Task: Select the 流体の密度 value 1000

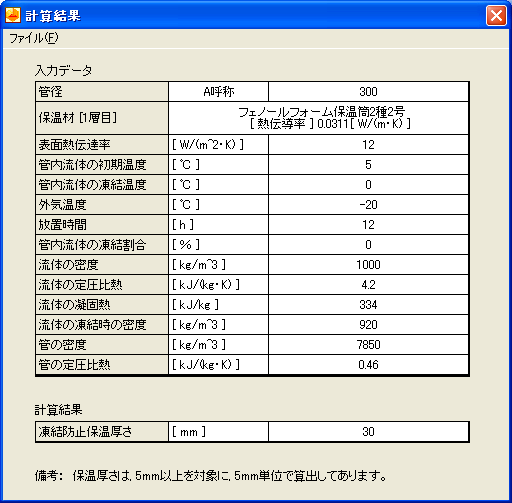Action: [x=368, y=265]
